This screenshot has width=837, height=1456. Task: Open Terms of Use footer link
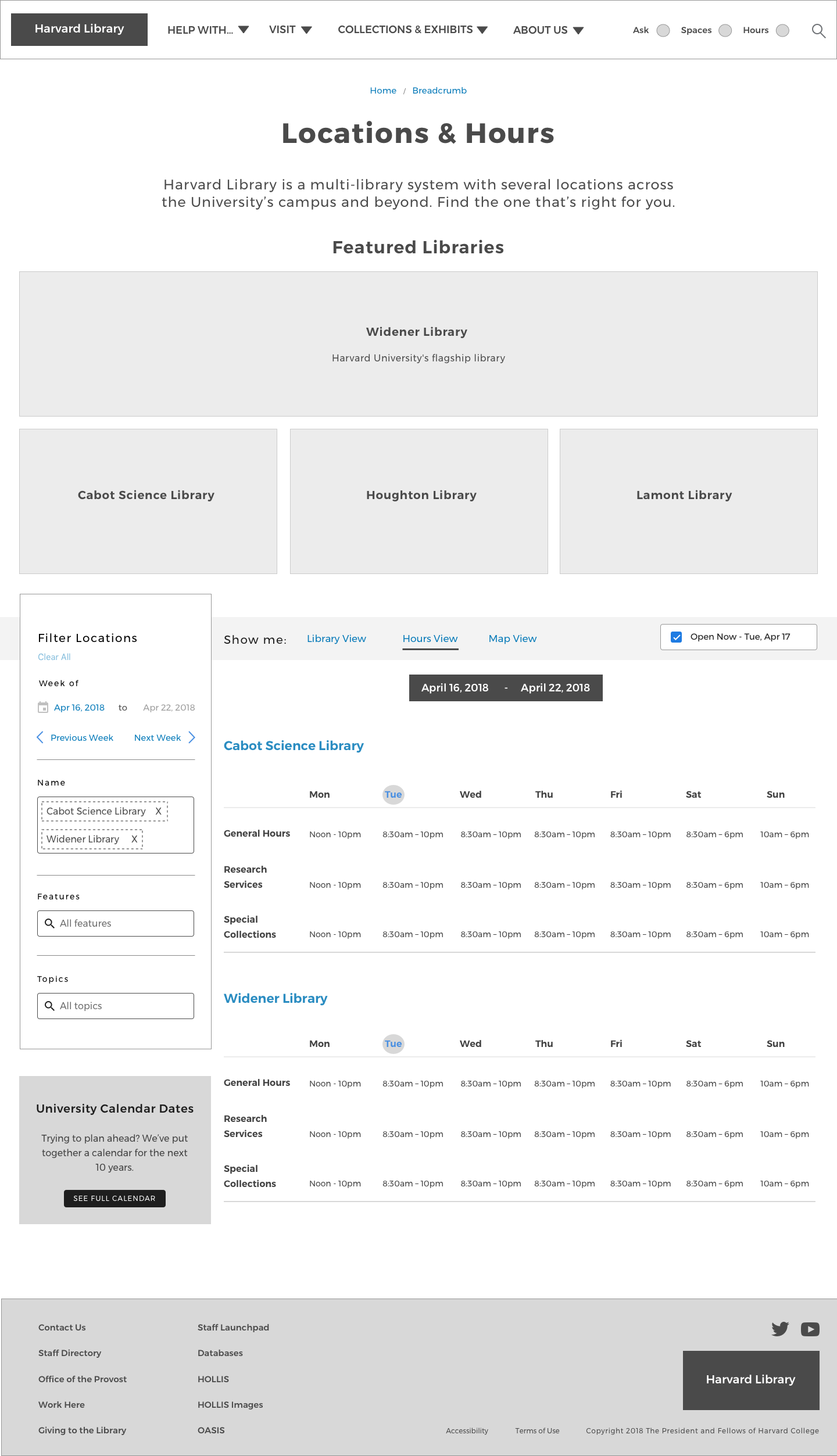537,1431
